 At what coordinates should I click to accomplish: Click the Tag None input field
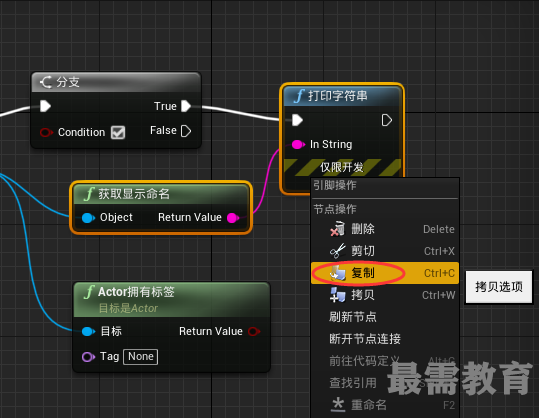tap(141, 357)
